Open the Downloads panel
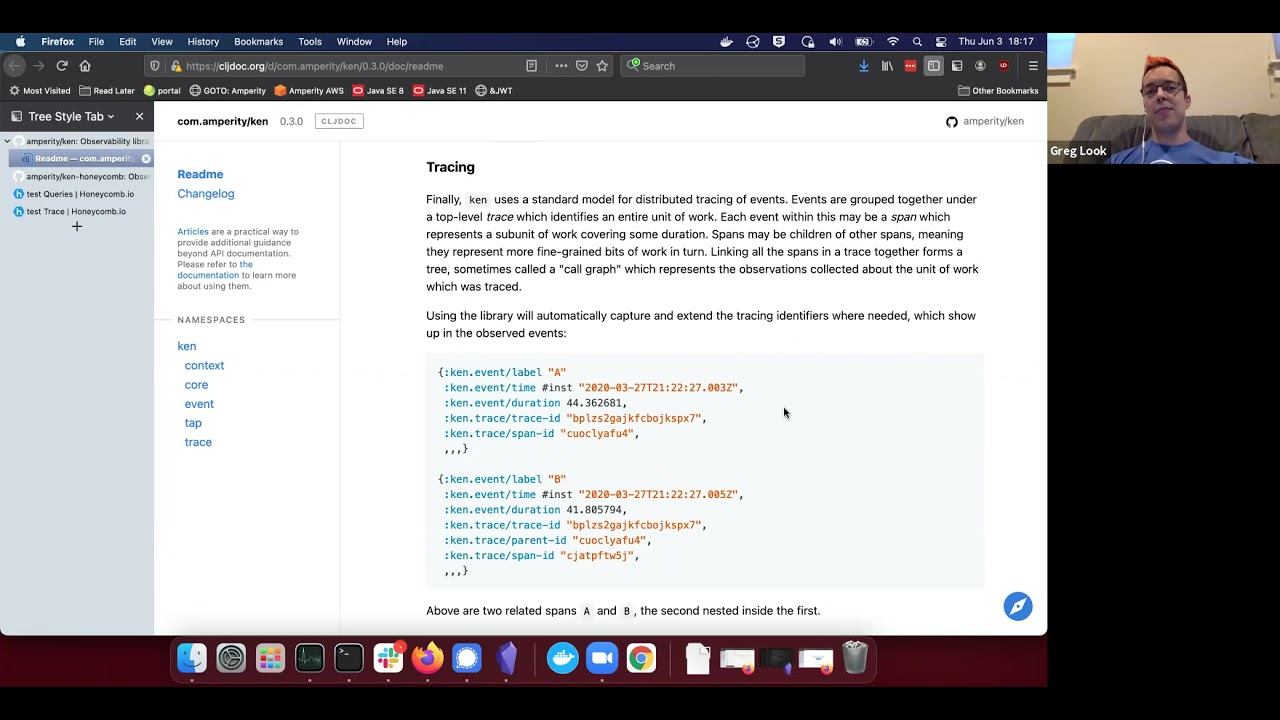 (864, 66)
